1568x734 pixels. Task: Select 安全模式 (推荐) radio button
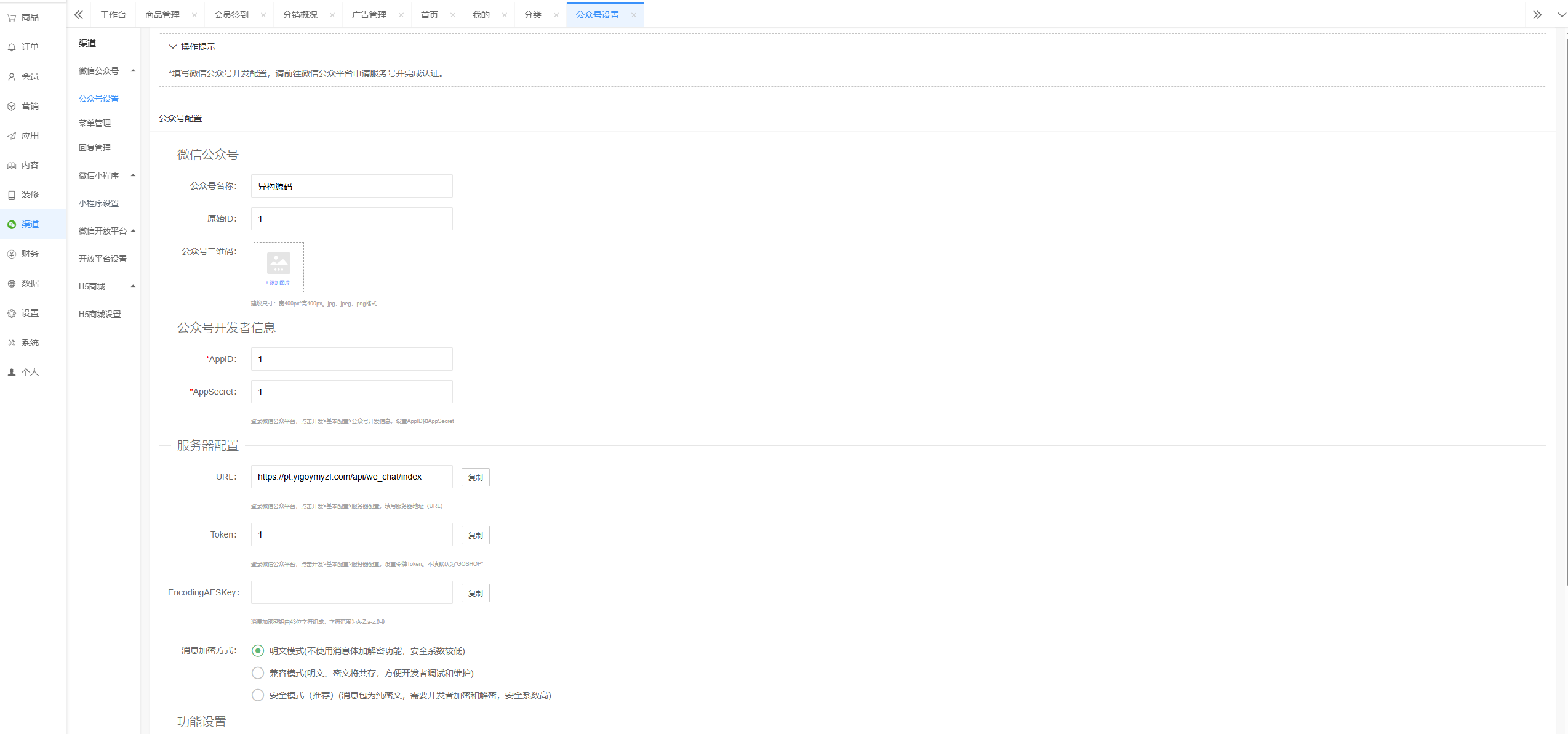tap(258, 695)
